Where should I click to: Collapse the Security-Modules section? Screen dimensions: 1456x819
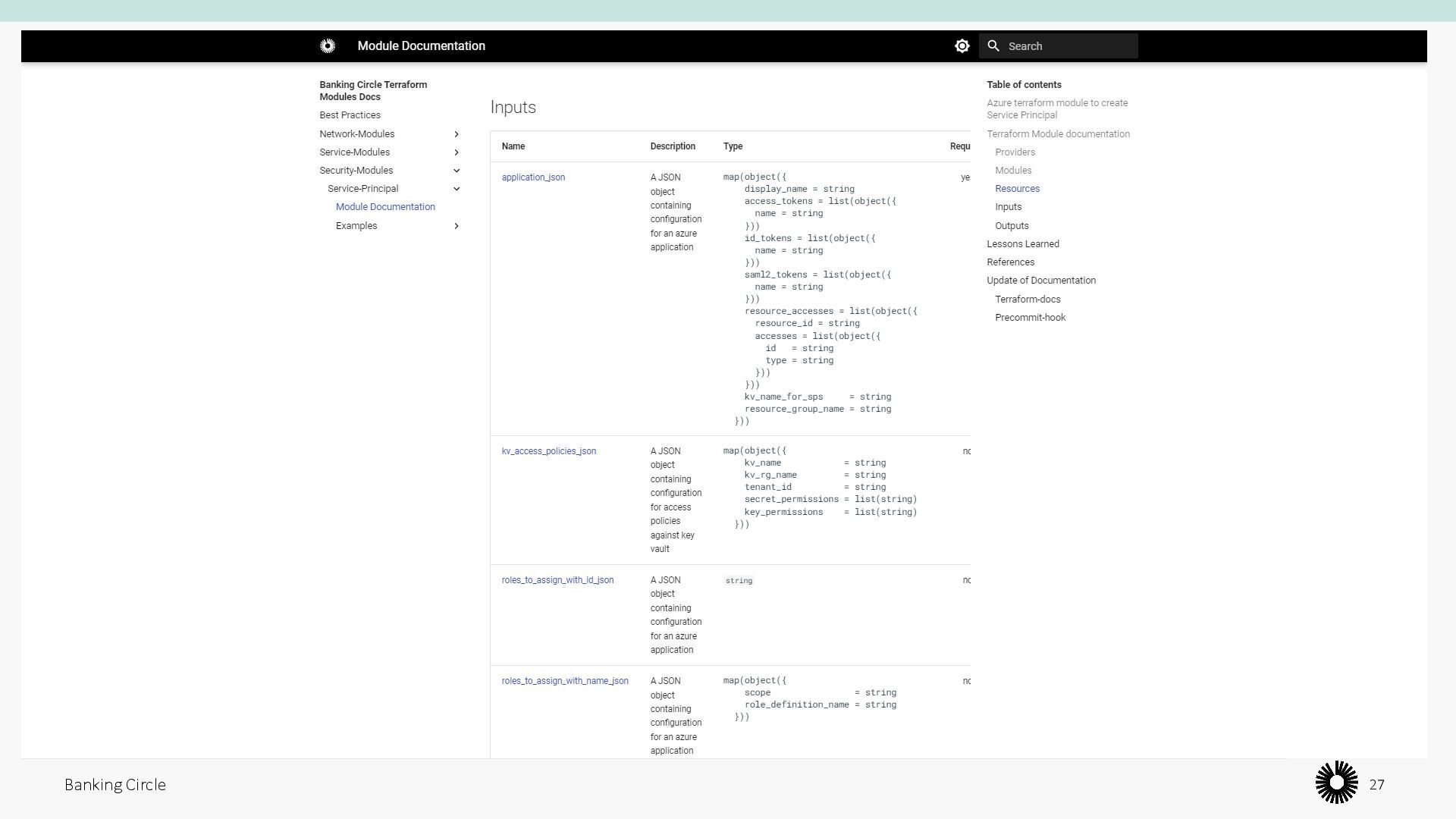457,171
